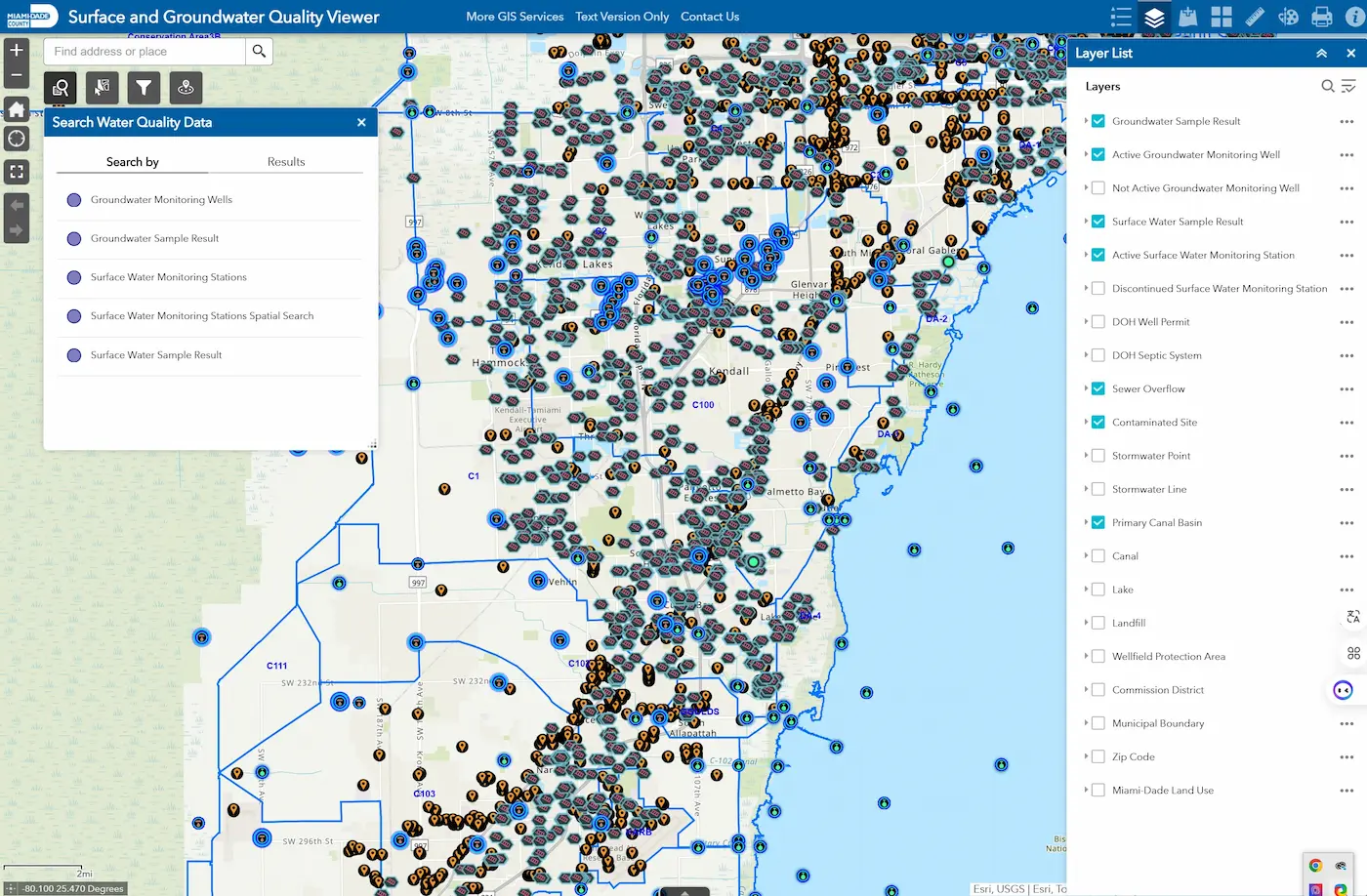
Task: Uncheck the Sewer Overflow layer
Action: click(1098, 388)
